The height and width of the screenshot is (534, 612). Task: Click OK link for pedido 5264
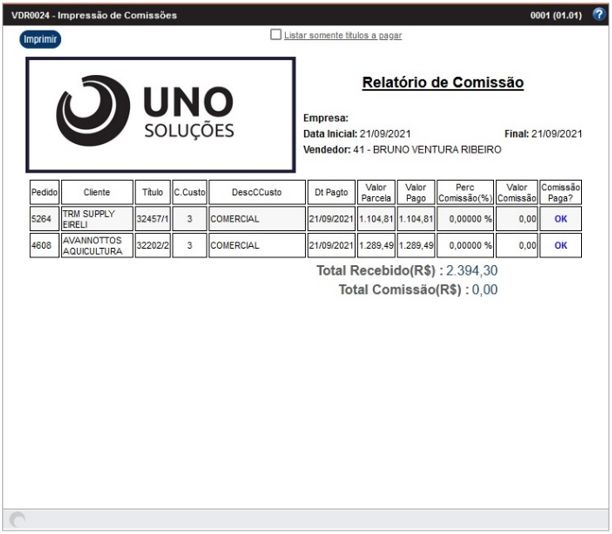coord(560,219)
